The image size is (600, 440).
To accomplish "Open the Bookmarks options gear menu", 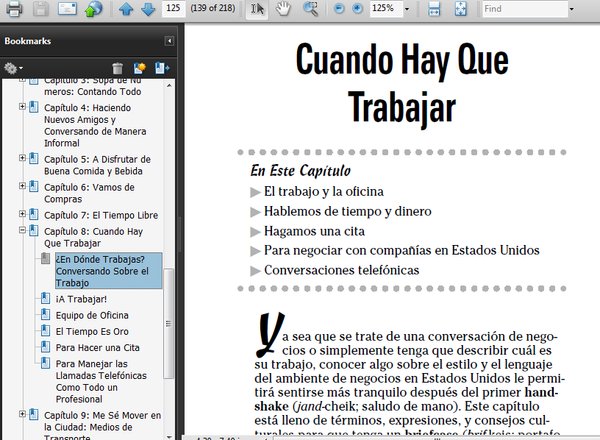I will pos(13,68).
